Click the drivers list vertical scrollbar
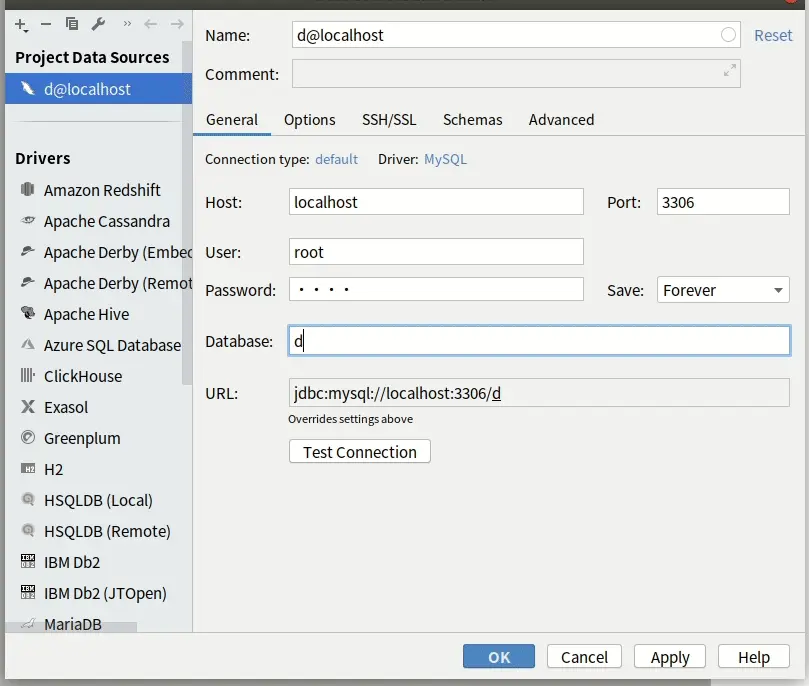 pos(187,213)
